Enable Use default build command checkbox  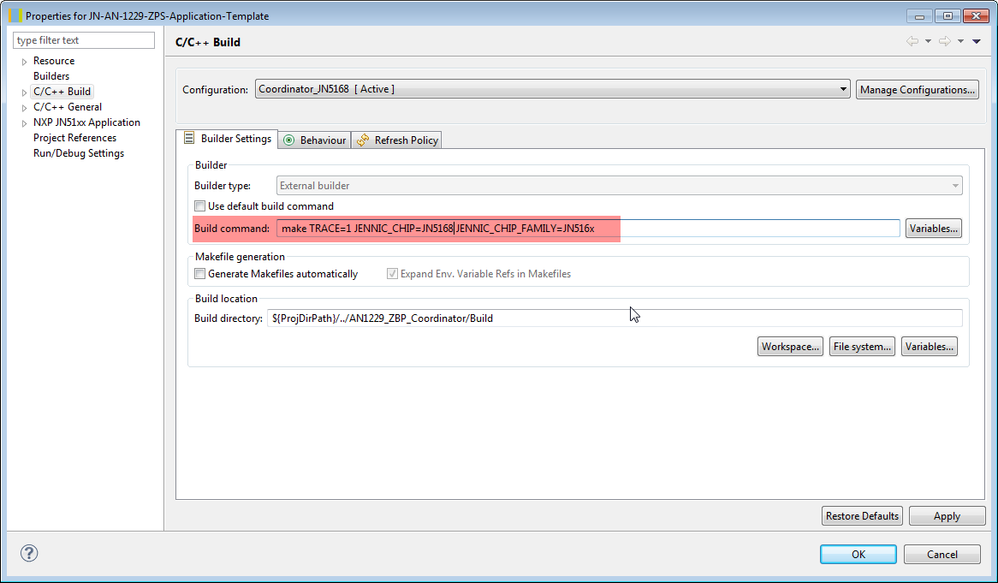[x=200, y=206]
